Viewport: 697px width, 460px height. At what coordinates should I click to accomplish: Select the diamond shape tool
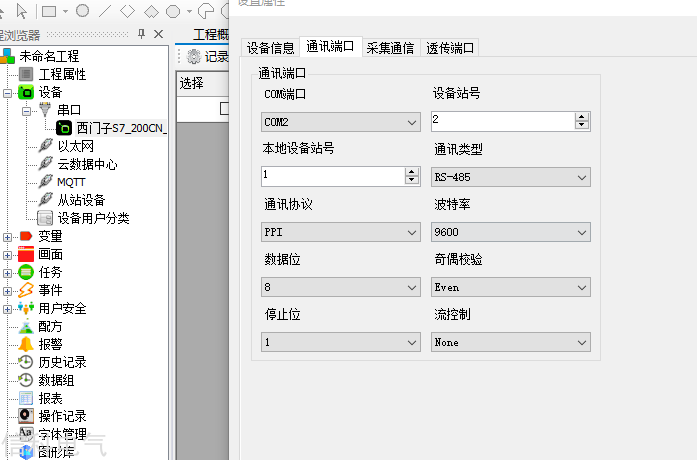(x=128, y=11)
